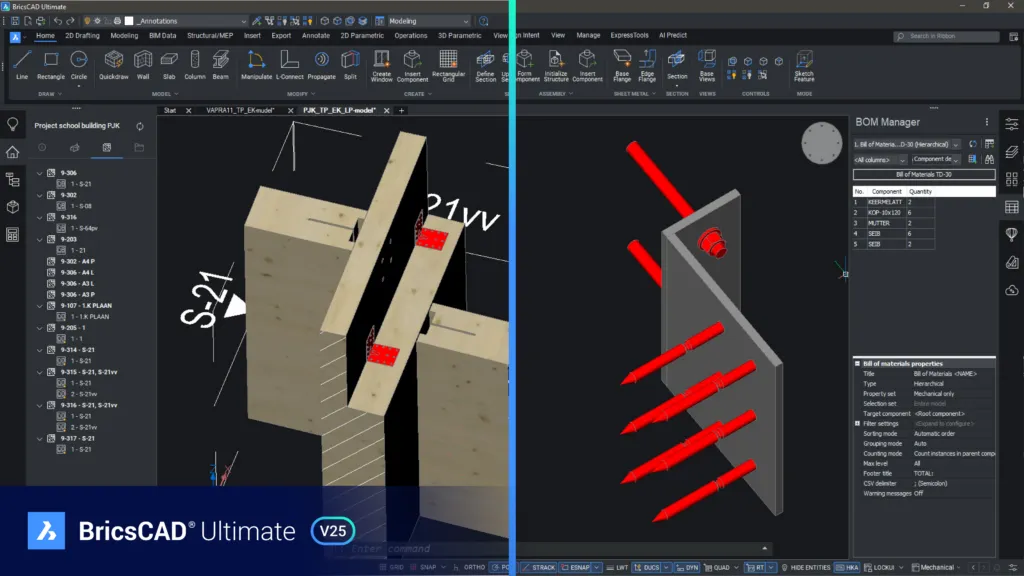Viewport: 1024px width, 576px height.
Task: Select the Rectangle tool
Action: [x=50, y=65]
